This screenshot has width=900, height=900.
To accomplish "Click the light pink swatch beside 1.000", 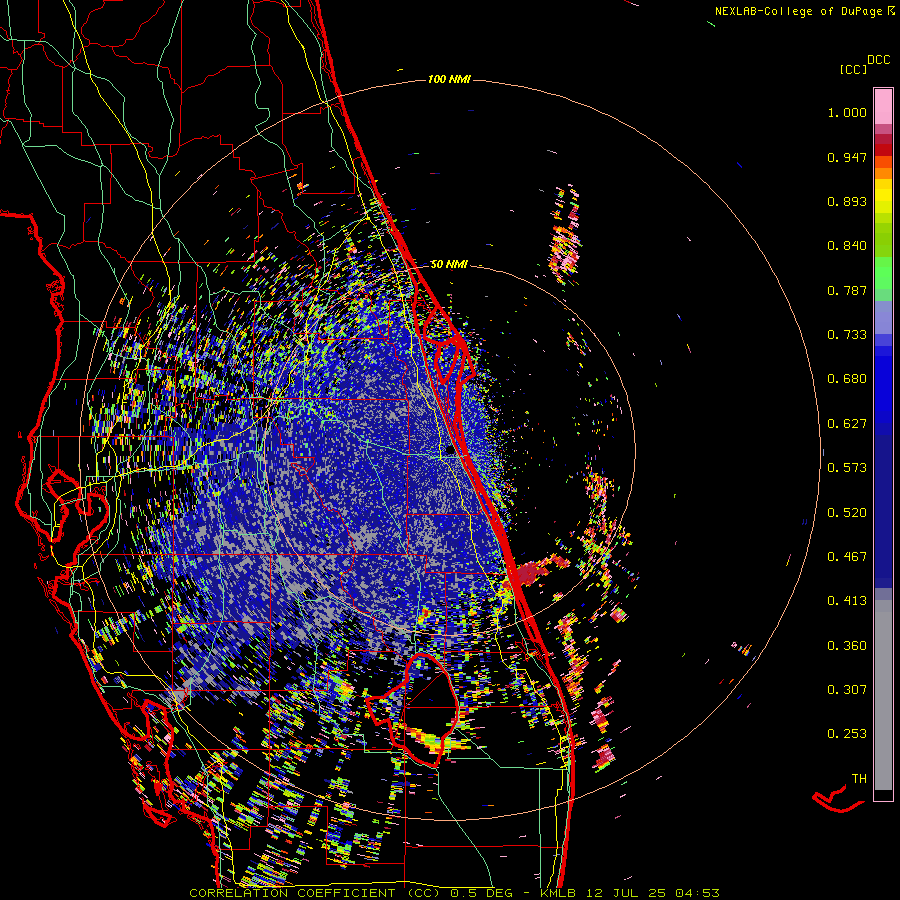I will coord(883,107).
